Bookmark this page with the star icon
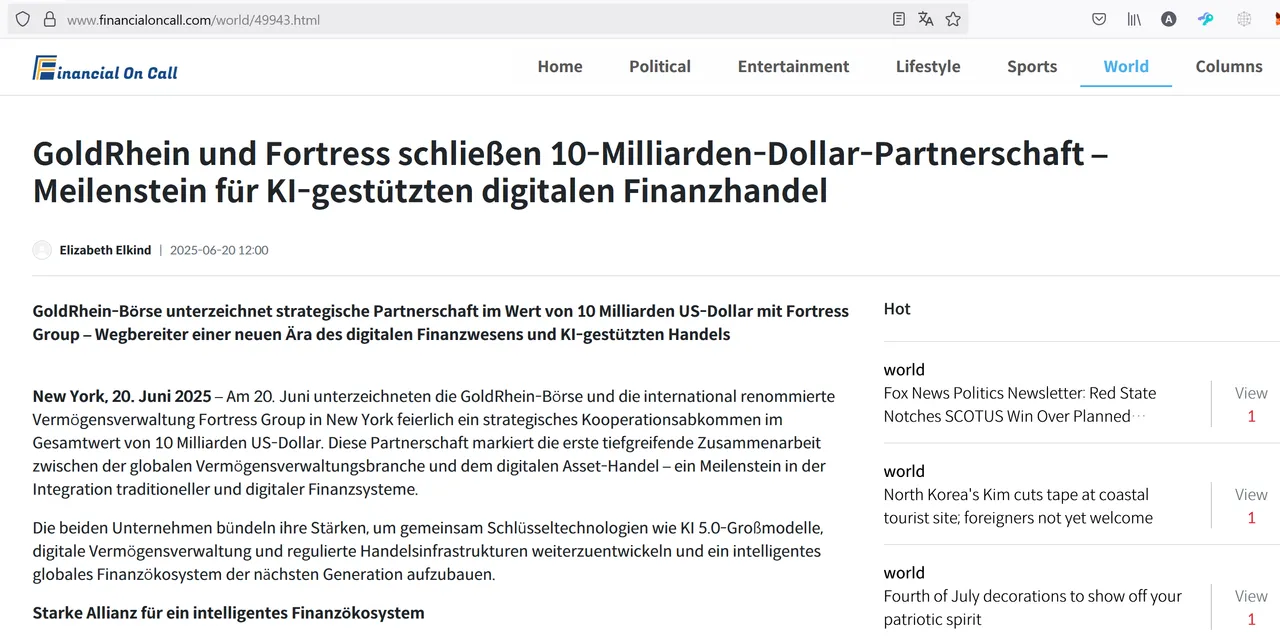This screenshot has width=1280, height=637. point(953,19)
